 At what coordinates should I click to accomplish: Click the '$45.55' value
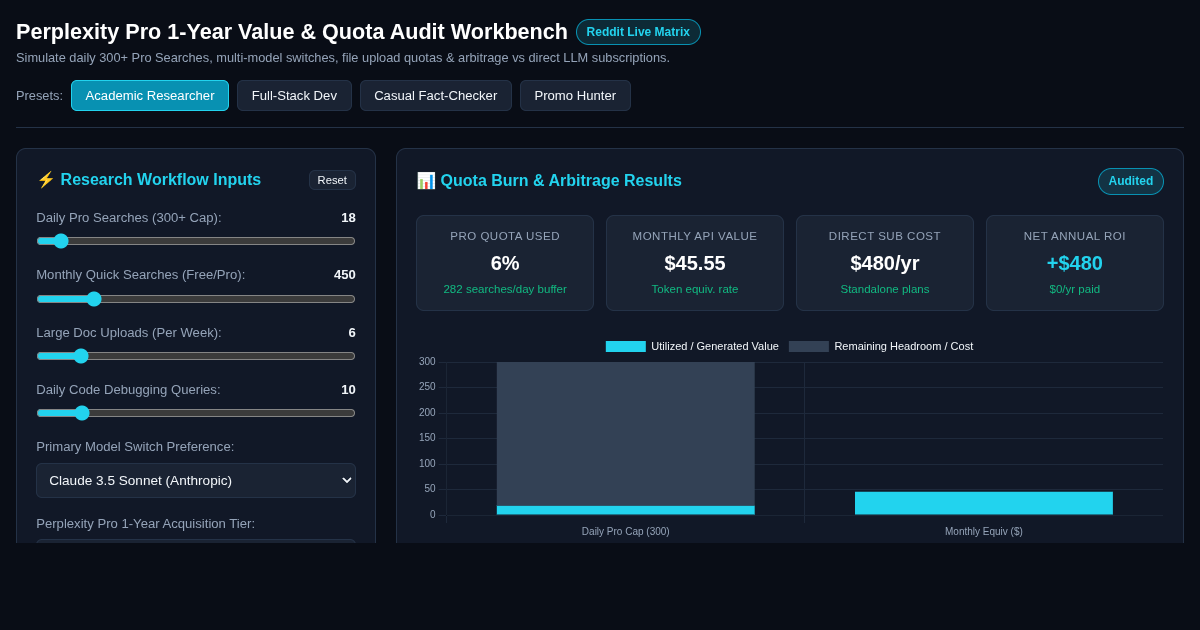[695, 263]
